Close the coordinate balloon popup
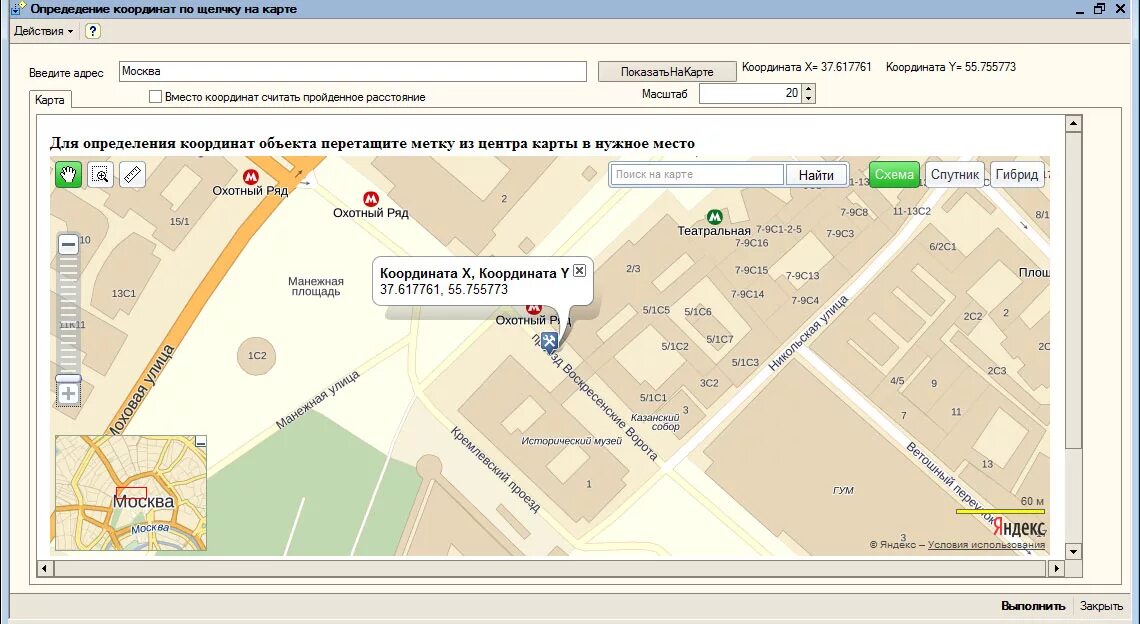1140x624 pixels. [x=579, y=271]
